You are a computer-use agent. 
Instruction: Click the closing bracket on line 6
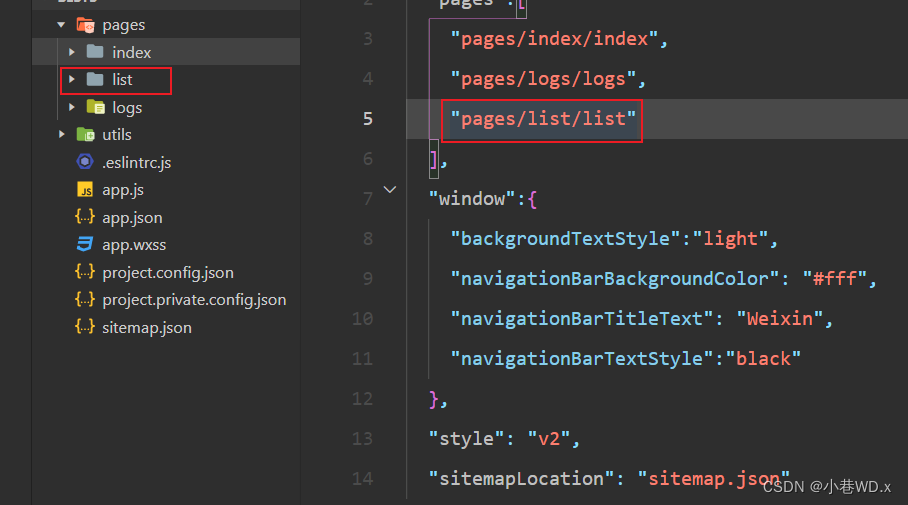coord(434,159)
